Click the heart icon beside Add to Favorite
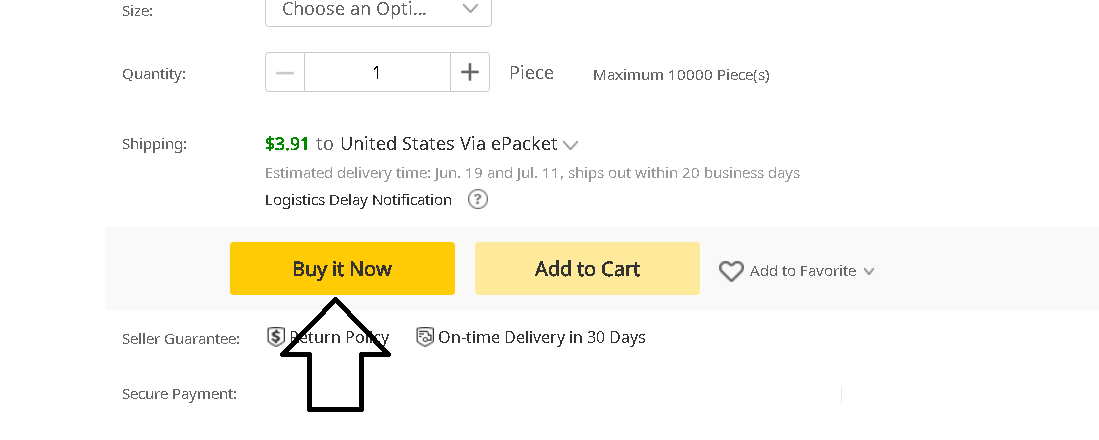This screenshot has width=1099, height=440. pos(731,271)
